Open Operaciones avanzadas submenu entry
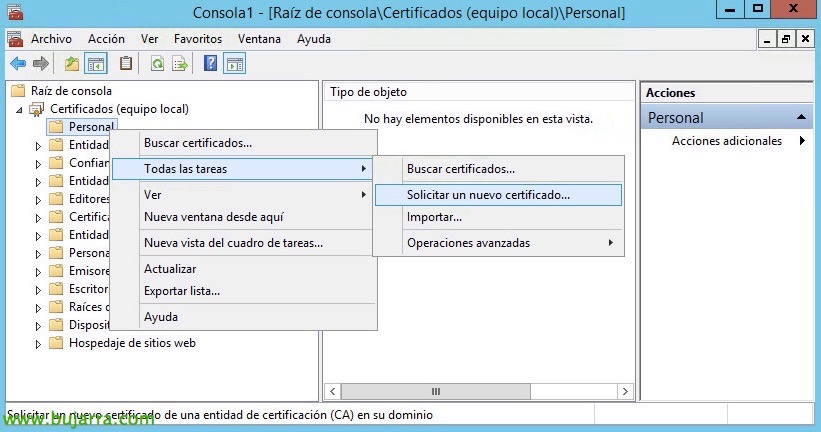Screen dimensions: 821x432 (x=498, y=243)
